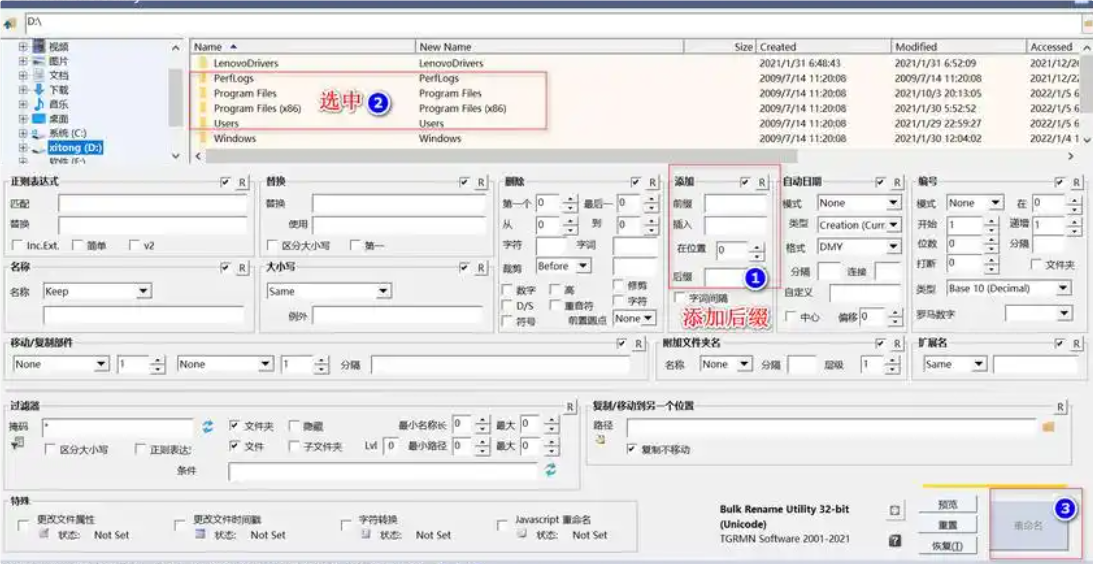Viewport: 1093px width, 564px height.
Task: Click the parent folder up-arrow icon
Action: [10, 23]
